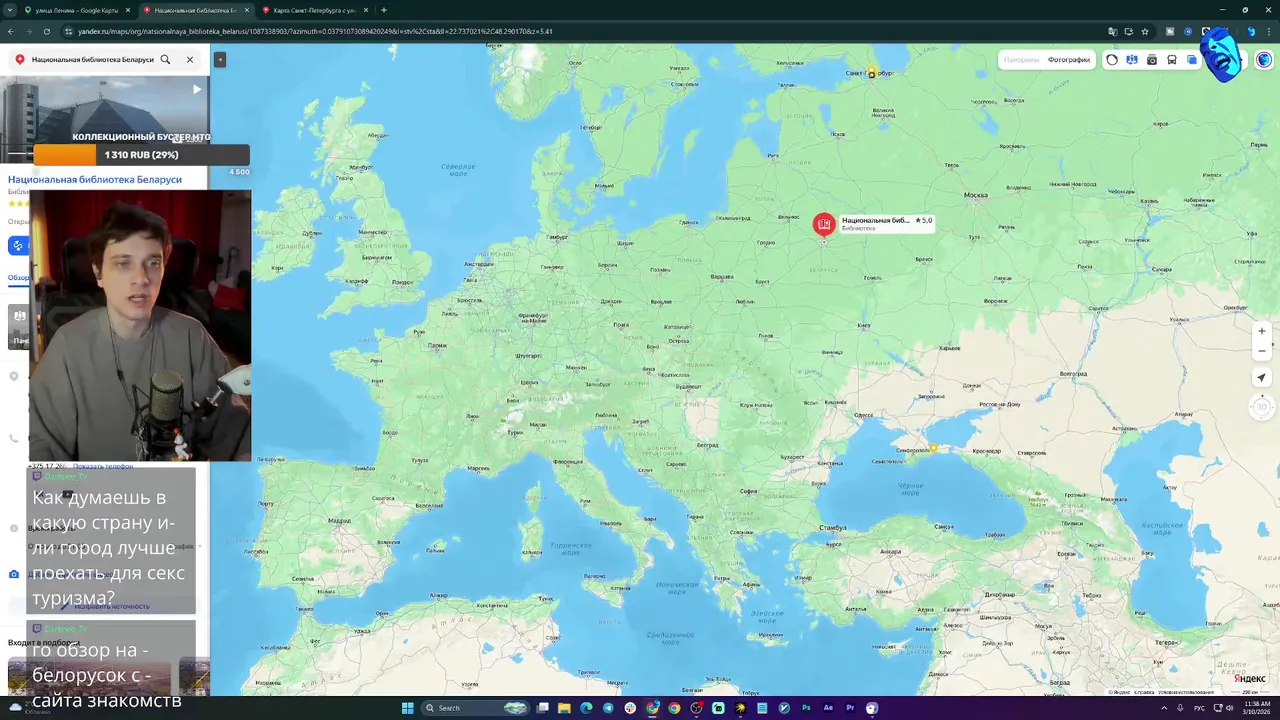
Task: Go back with the browser back arrow
Action: click(10, 31)
